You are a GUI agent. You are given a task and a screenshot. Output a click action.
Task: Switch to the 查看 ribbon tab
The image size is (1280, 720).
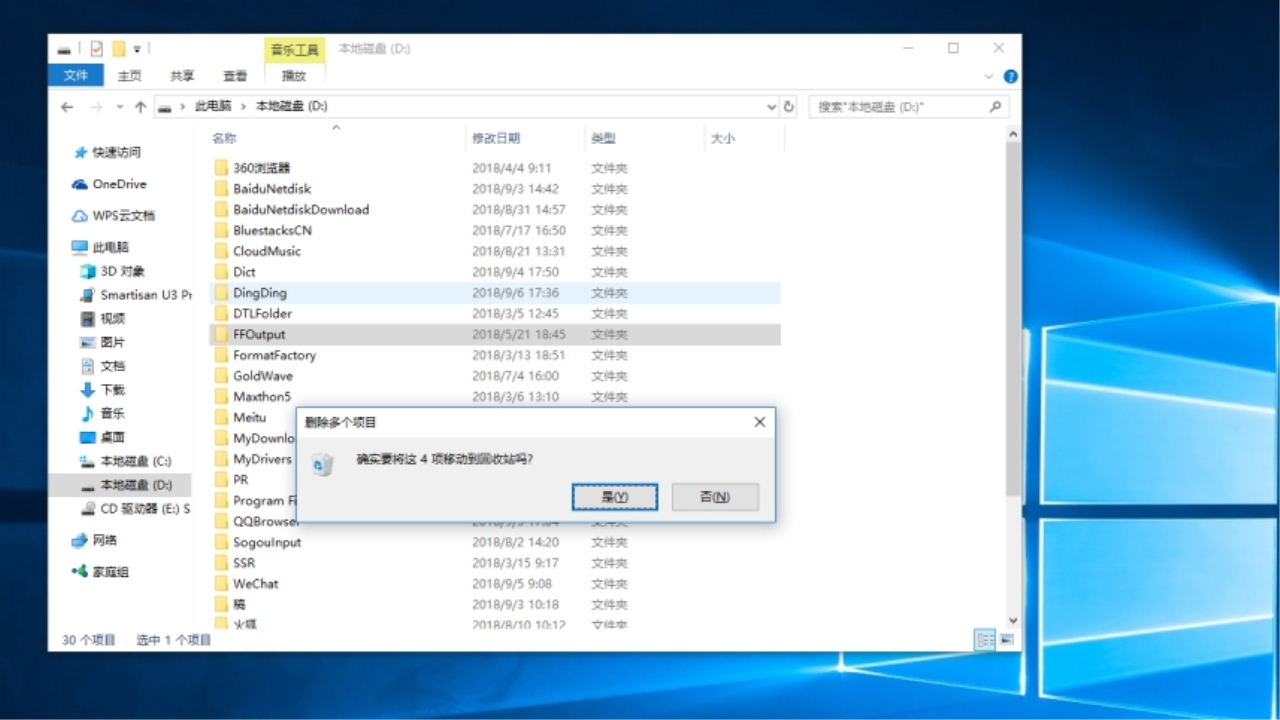point(235,76)
